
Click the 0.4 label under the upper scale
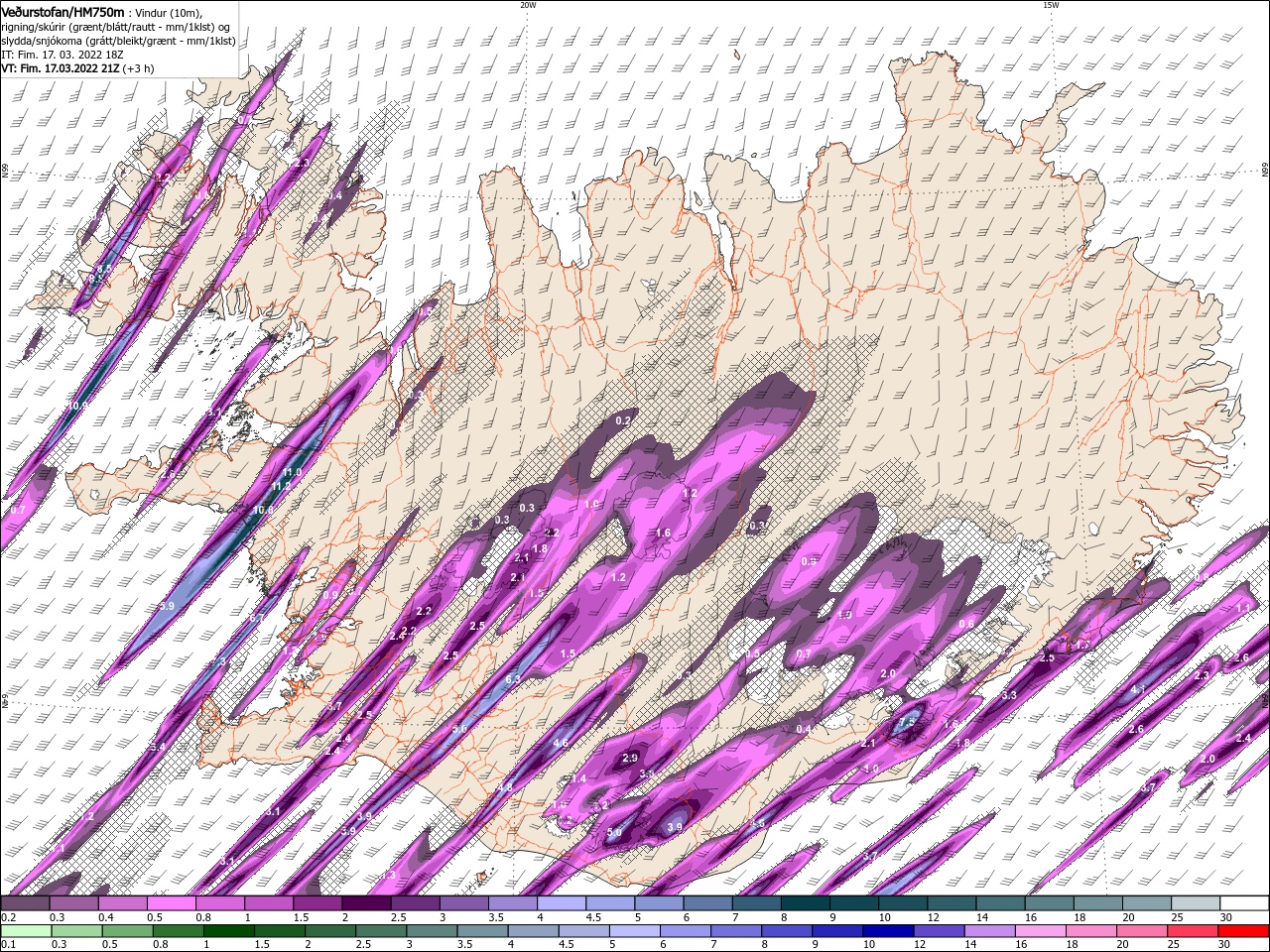tap(106, 918)
